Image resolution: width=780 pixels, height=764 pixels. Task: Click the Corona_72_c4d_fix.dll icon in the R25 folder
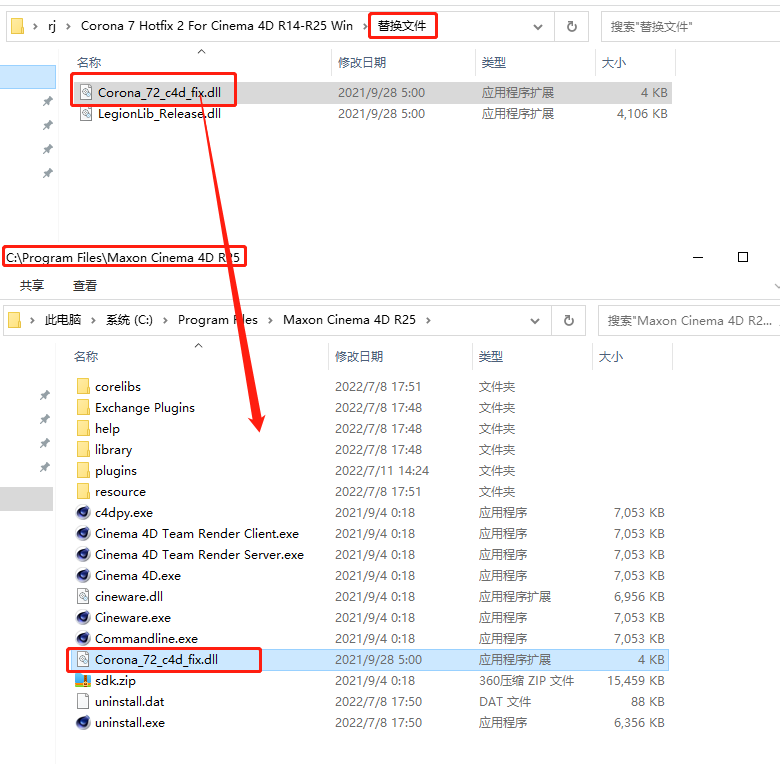click(x=83, y=659)
